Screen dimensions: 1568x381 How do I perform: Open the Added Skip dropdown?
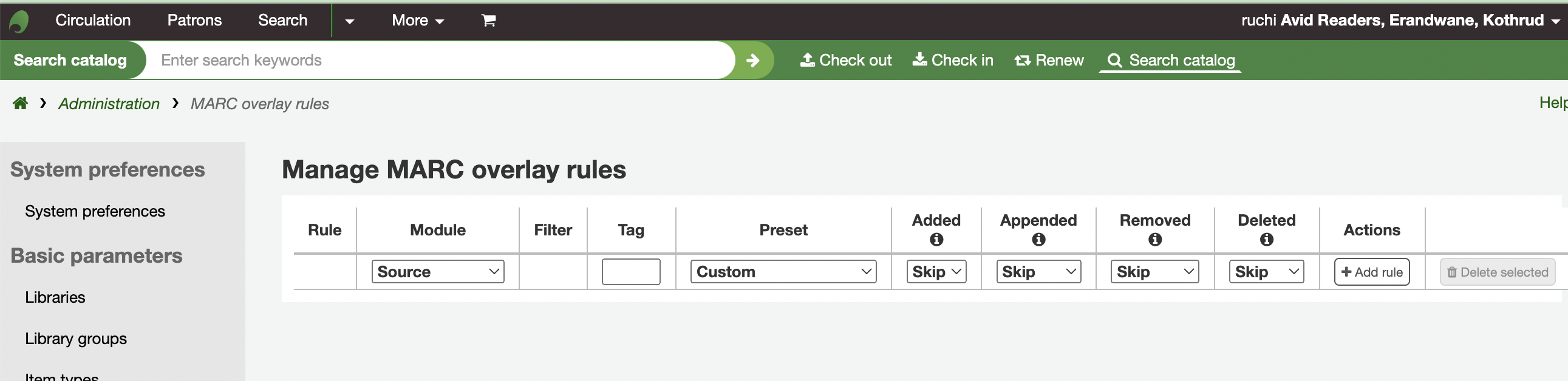[936, 272]
